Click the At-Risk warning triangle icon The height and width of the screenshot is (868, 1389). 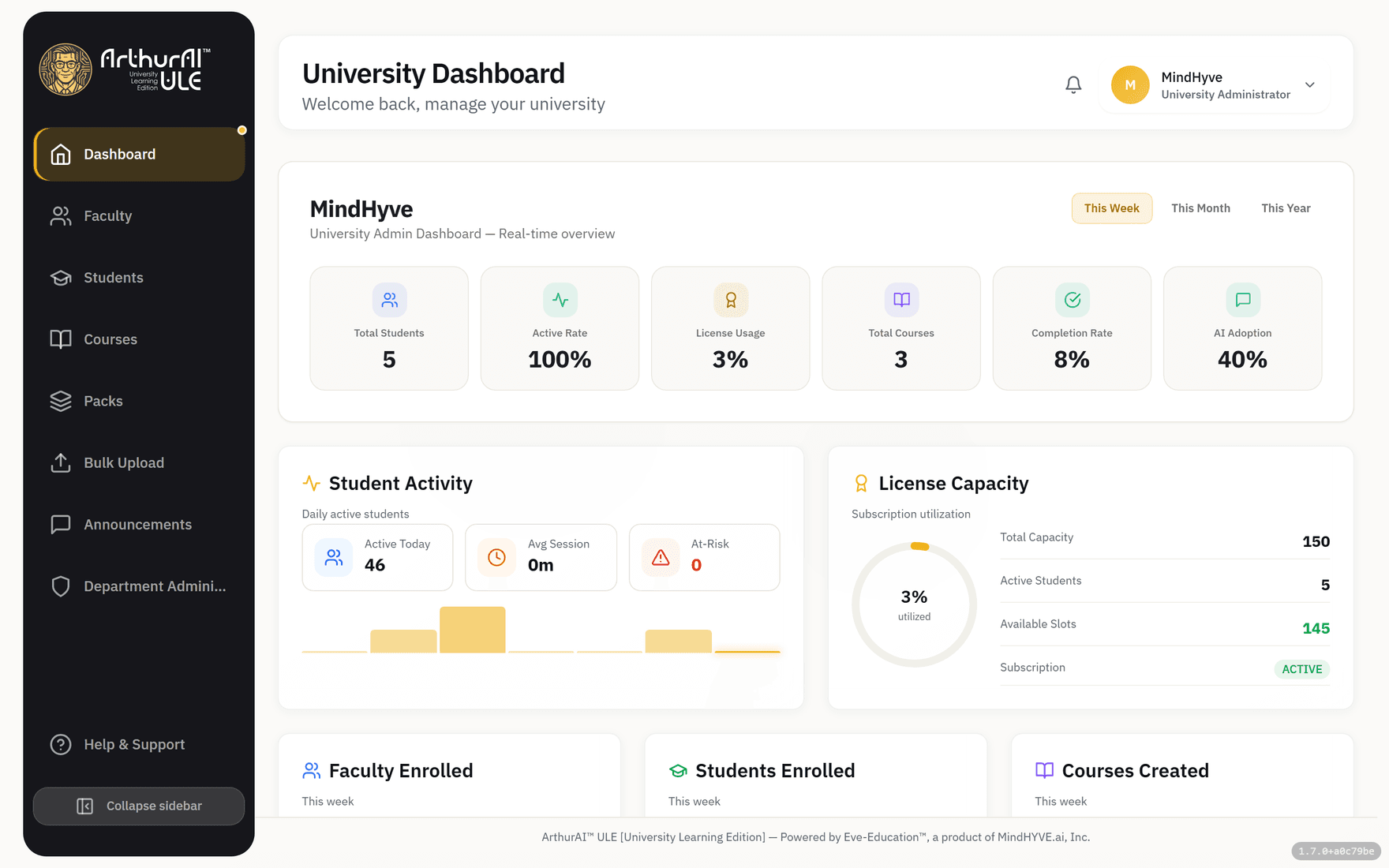(661, 557)
